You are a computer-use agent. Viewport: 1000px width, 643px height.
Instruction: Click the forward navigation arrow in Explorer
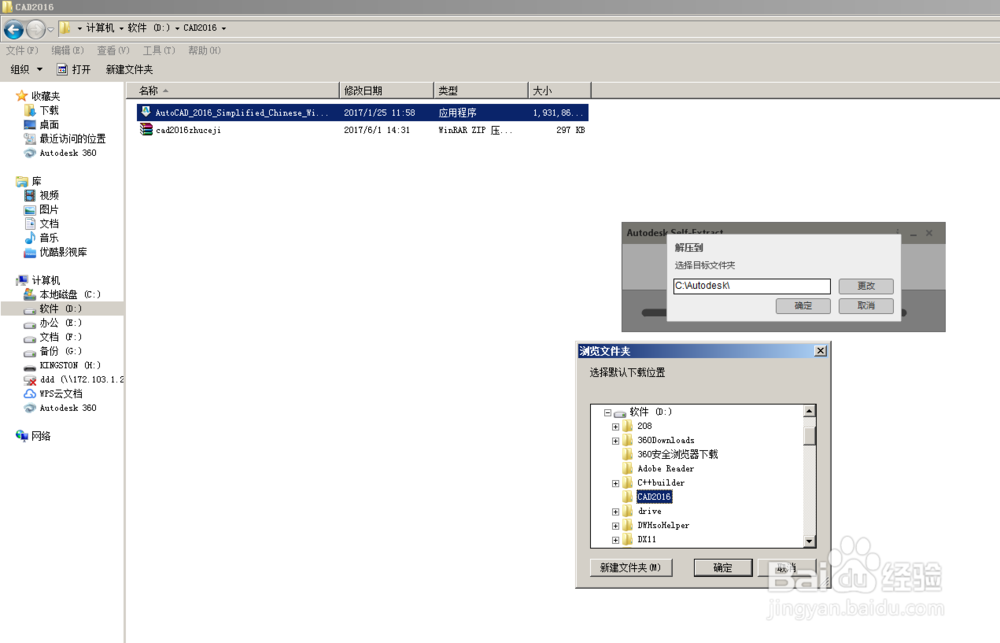click(36, 29)
